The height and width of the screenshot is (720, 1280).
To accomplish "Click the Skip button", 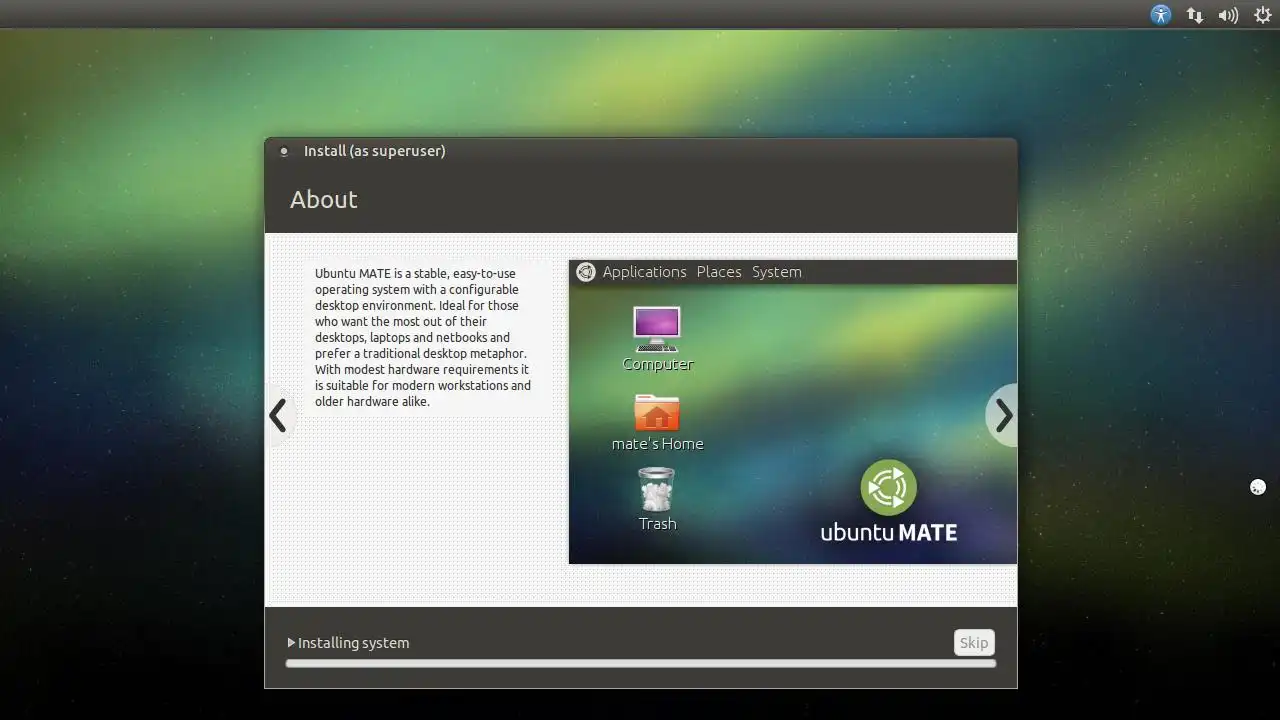I will [974, 643].
